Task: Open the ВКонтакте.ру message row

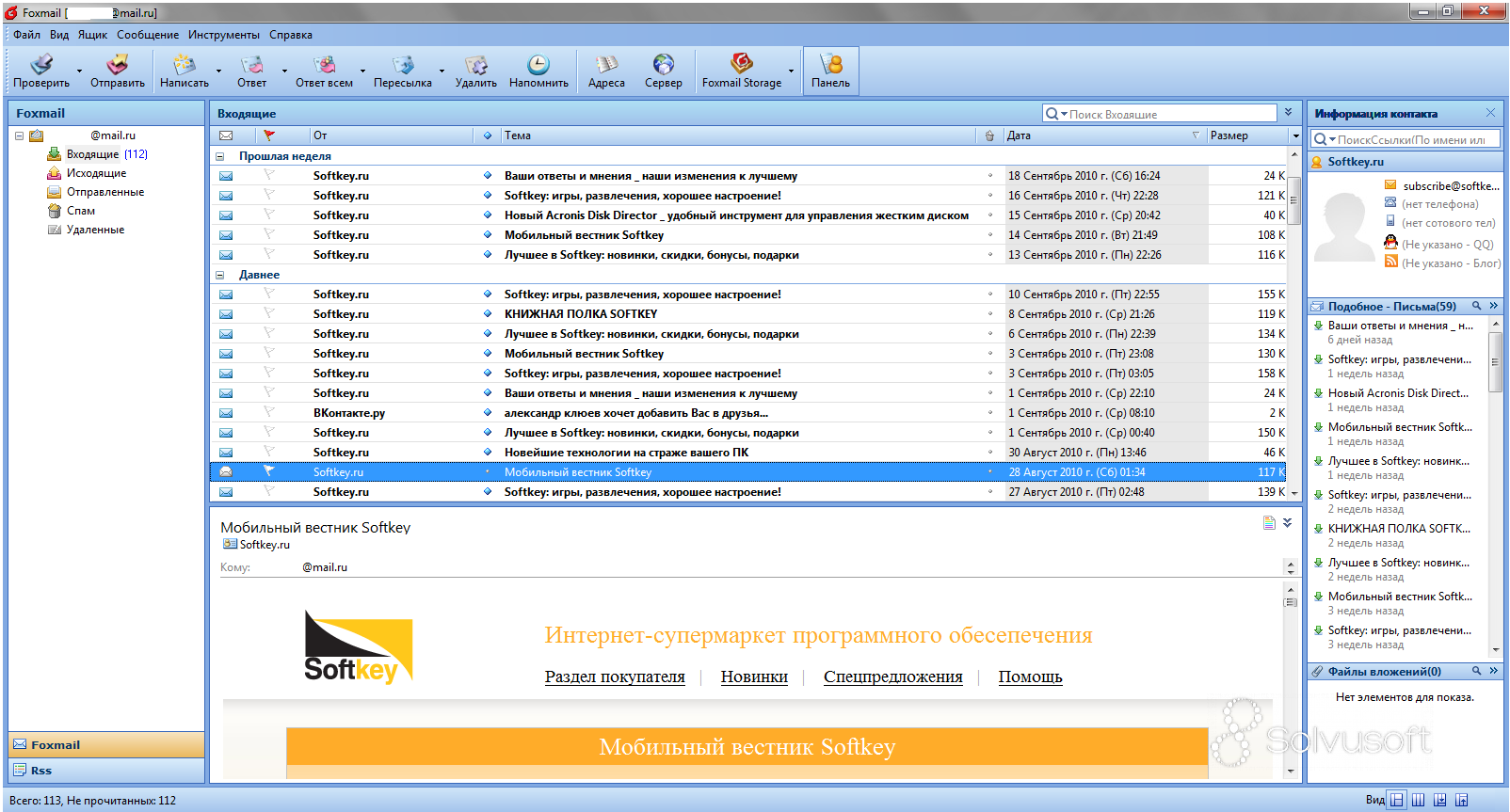Action: pos(749,413)
